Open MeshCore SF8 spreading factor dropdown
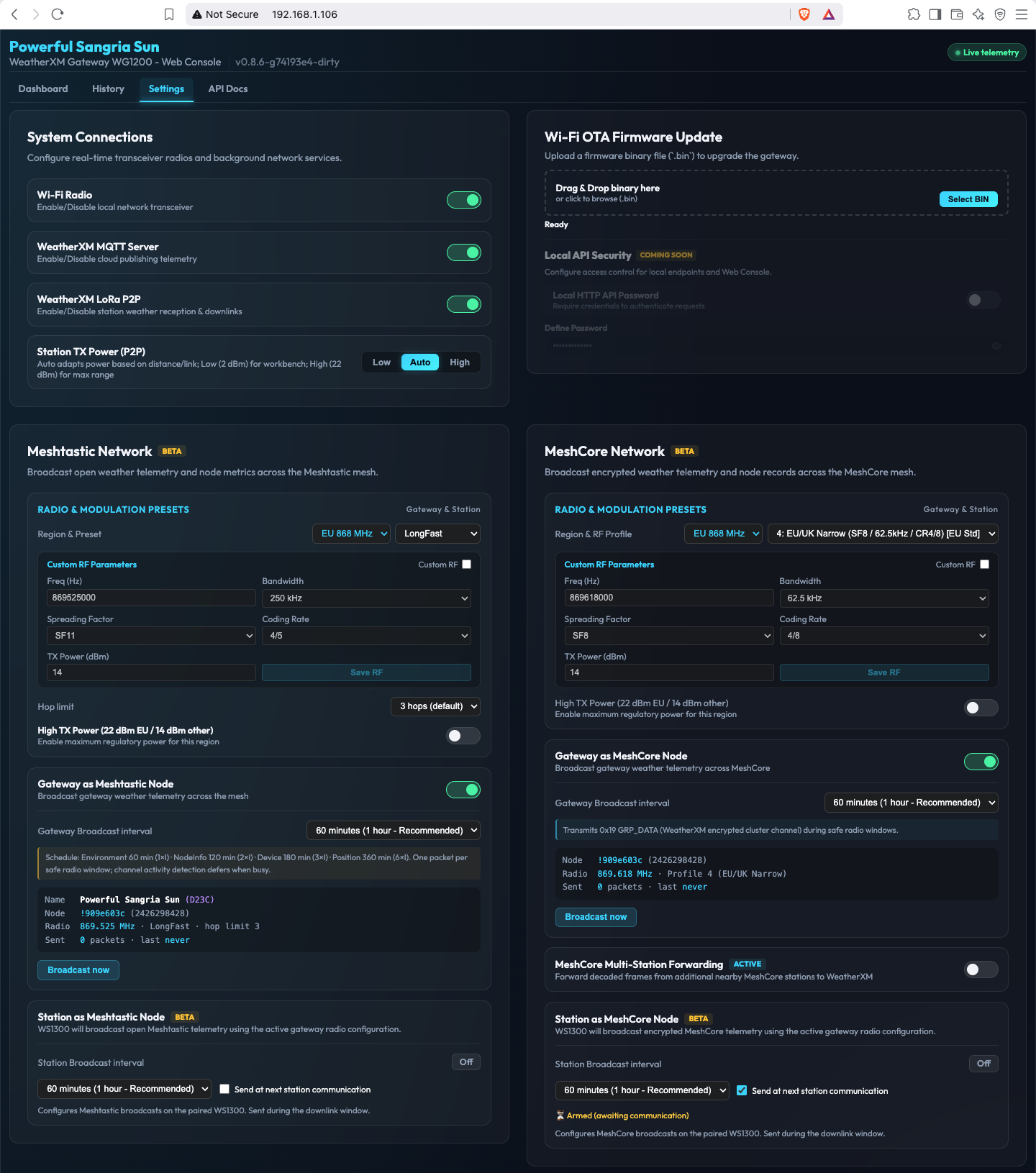 pos(669,636)
